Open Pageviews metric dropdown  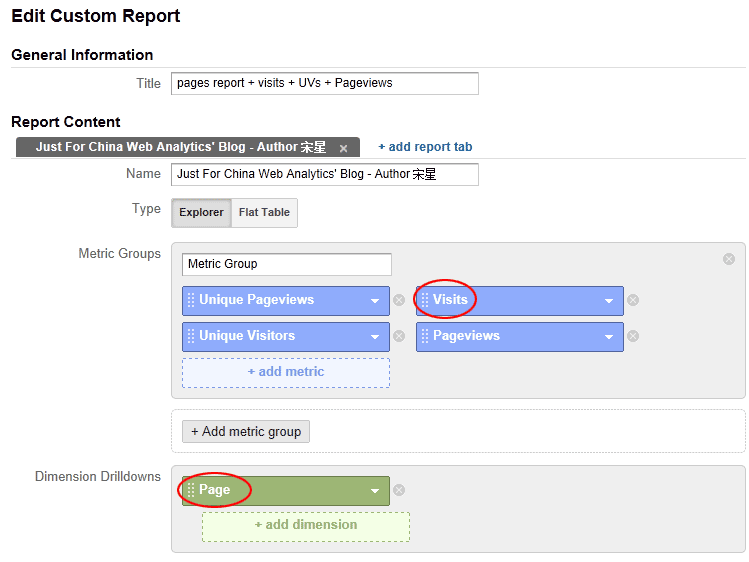[609, 336]
